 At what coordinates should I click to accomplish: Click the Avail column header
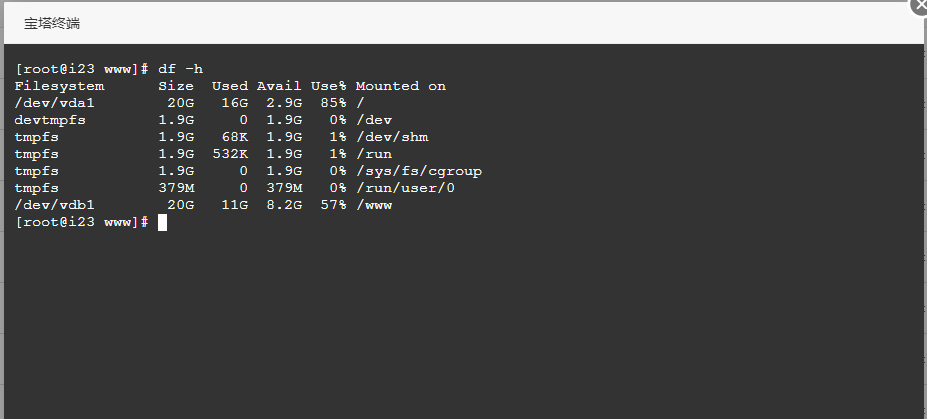click(279, 86)
